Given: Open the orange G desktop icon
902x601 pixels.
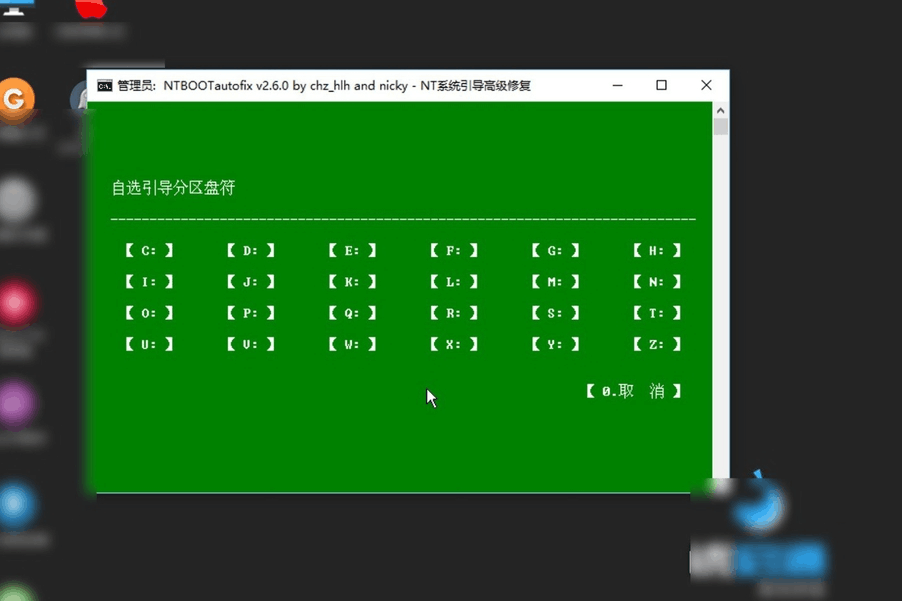Looking at the screenshot, I should 15,98.
